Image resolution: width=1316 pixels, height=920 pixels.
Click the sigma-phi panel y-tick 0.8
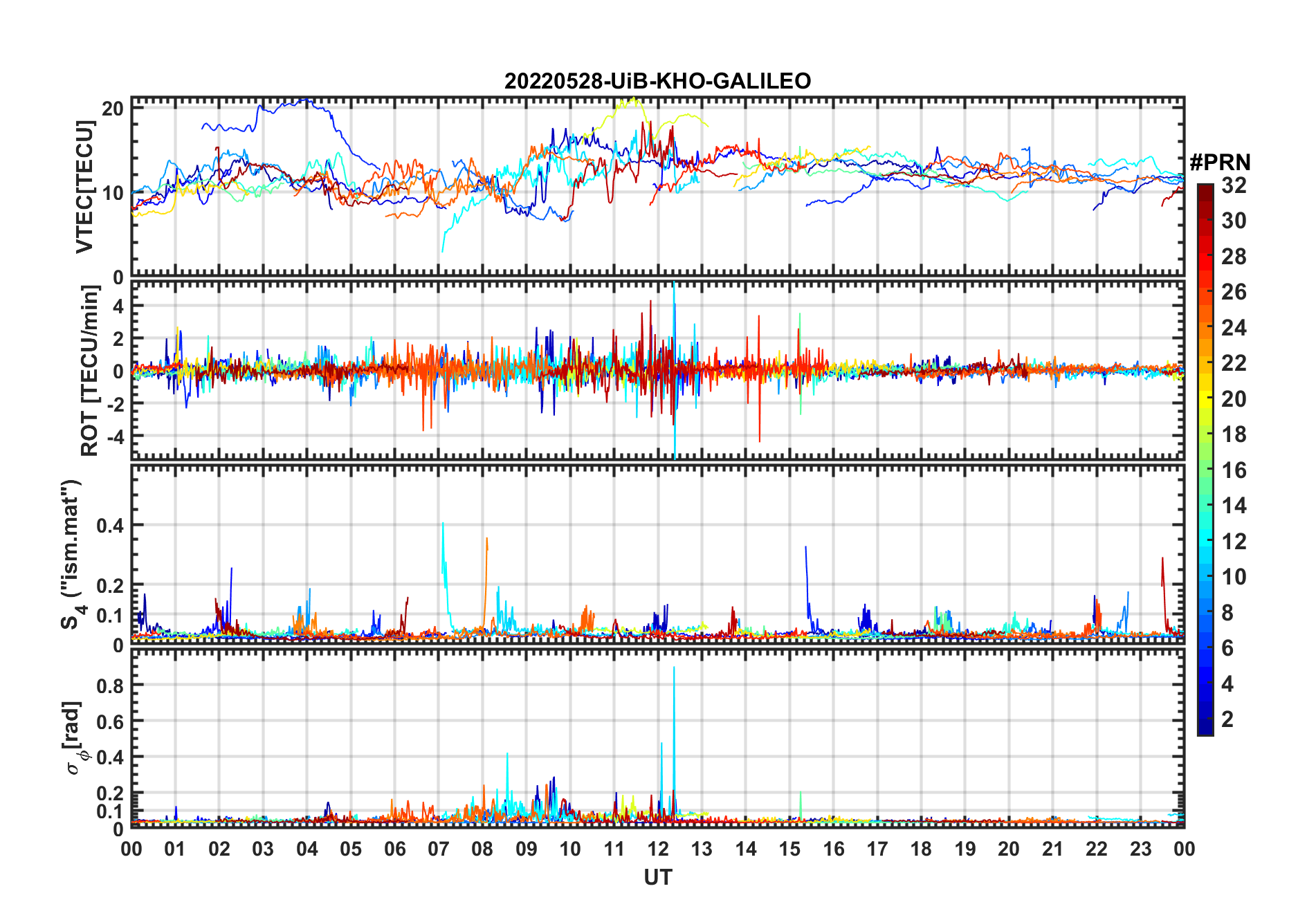pyautogui.click(x=110, y=686)
